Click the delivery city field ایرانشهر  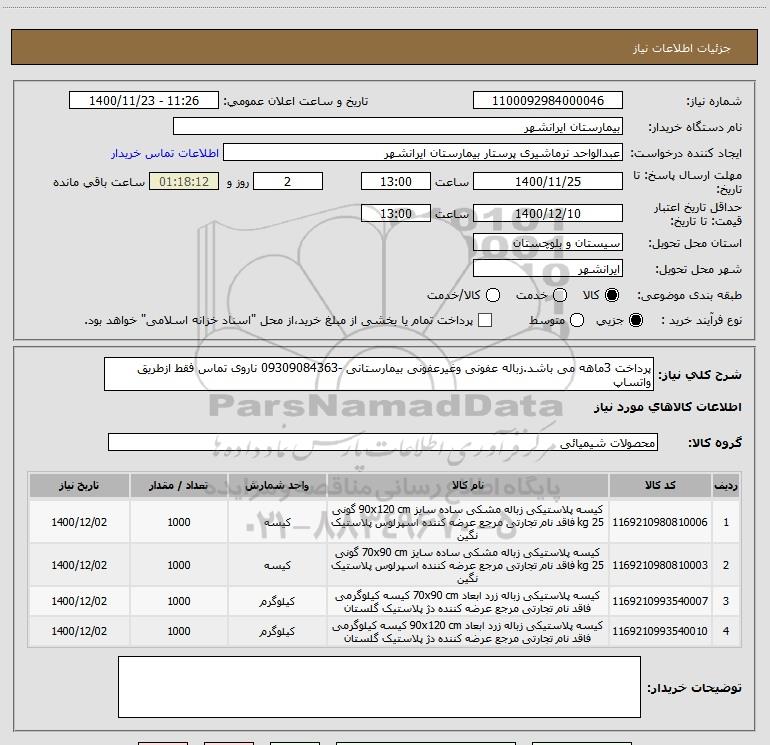tap(548, 269)
